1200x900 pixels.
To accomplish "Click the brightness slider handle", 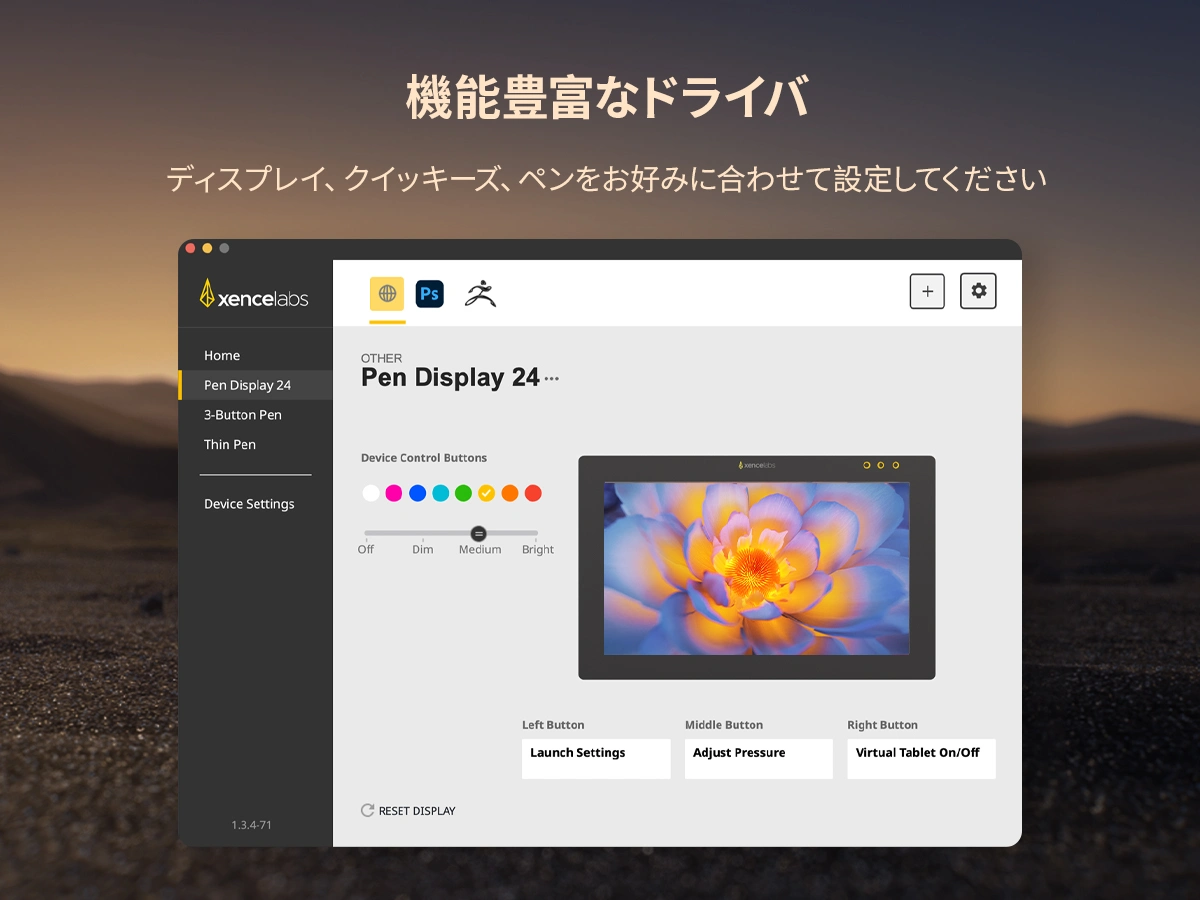I will click(x=478, y=533).
